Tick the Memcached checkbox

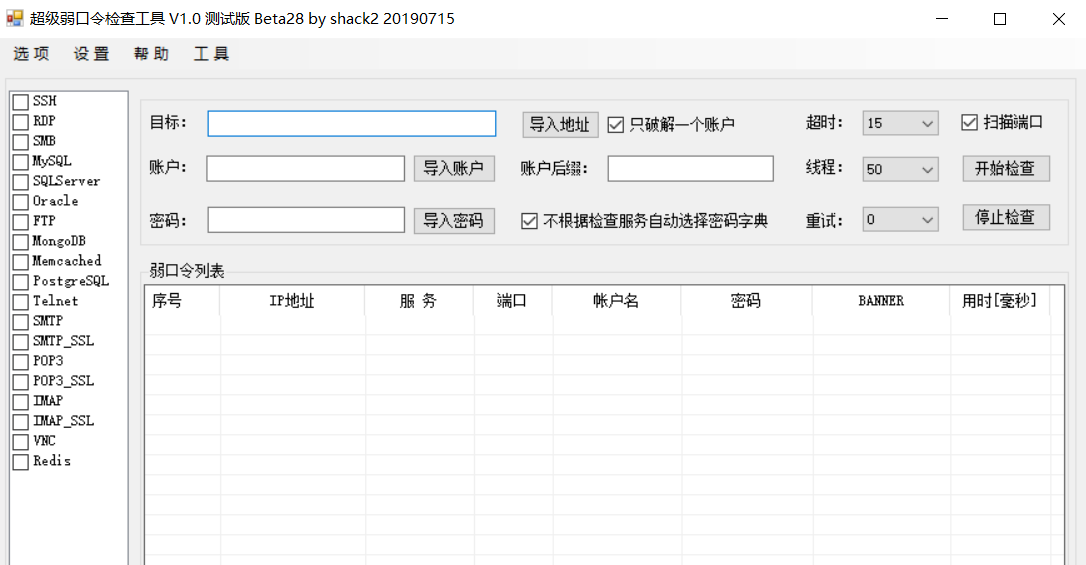click(x=21, y=262)
